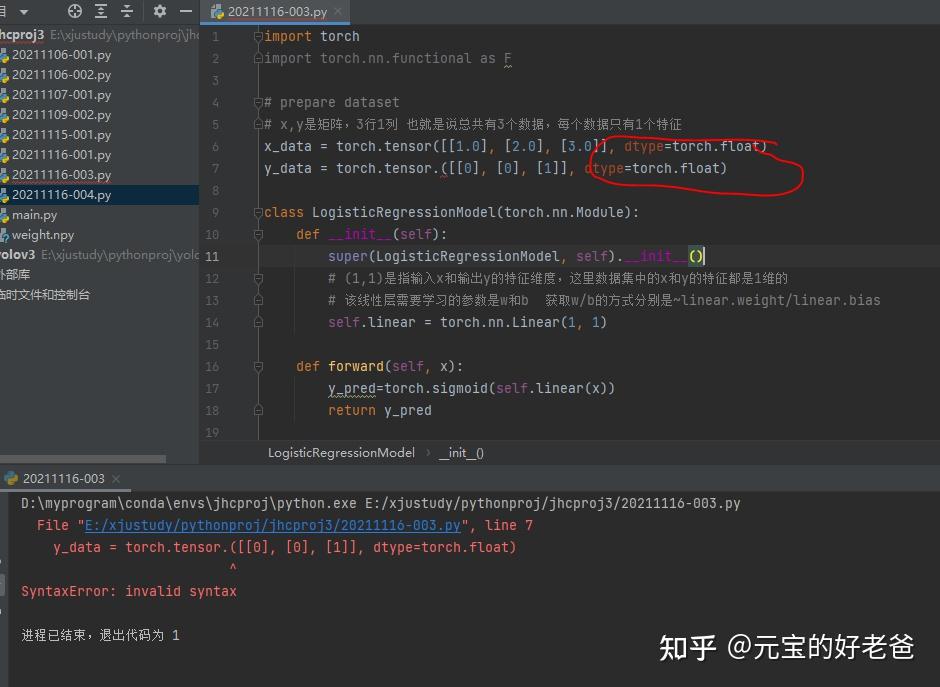
Task: Open the project view dropdown arrow
Action: [x=25, y=11]
